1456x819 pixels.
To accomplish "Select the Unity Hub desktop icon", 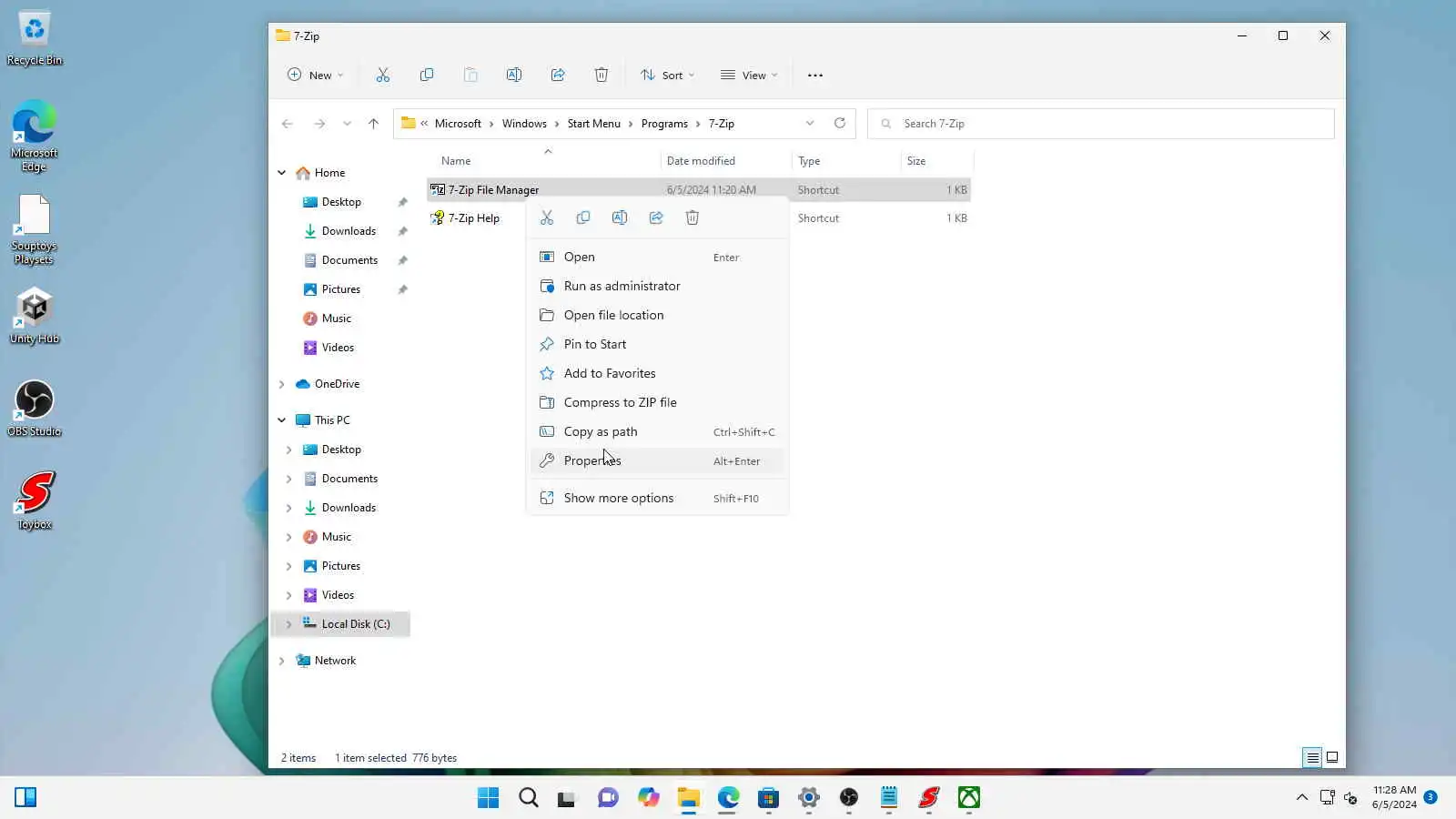I will 35,317.
